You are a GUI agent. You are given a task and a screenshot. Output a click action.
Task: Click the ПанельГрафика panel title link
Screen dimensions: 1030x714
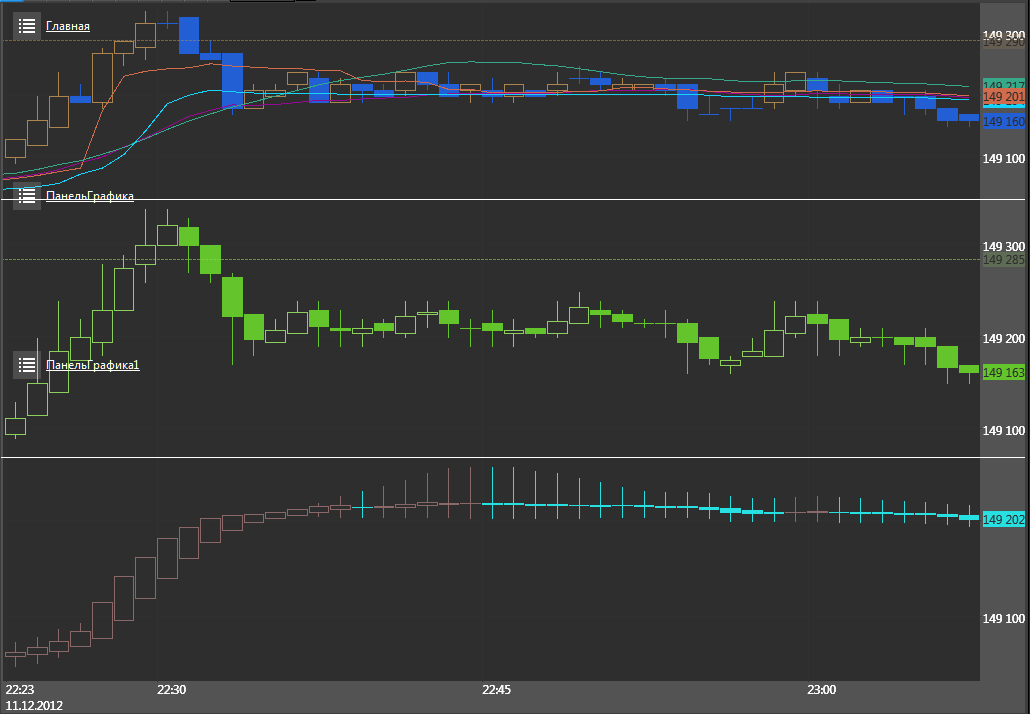tap(90, 196)
